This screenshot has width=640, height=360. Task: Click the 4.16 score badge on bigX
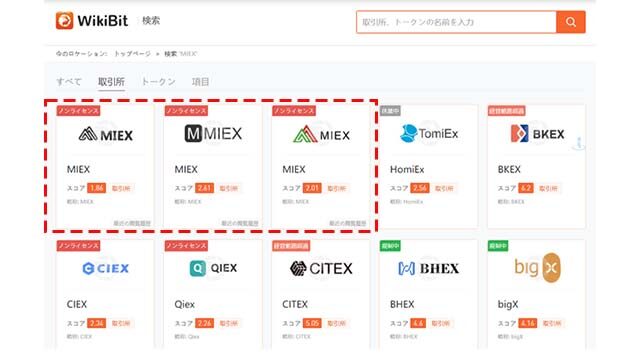[x=527, y=323]
